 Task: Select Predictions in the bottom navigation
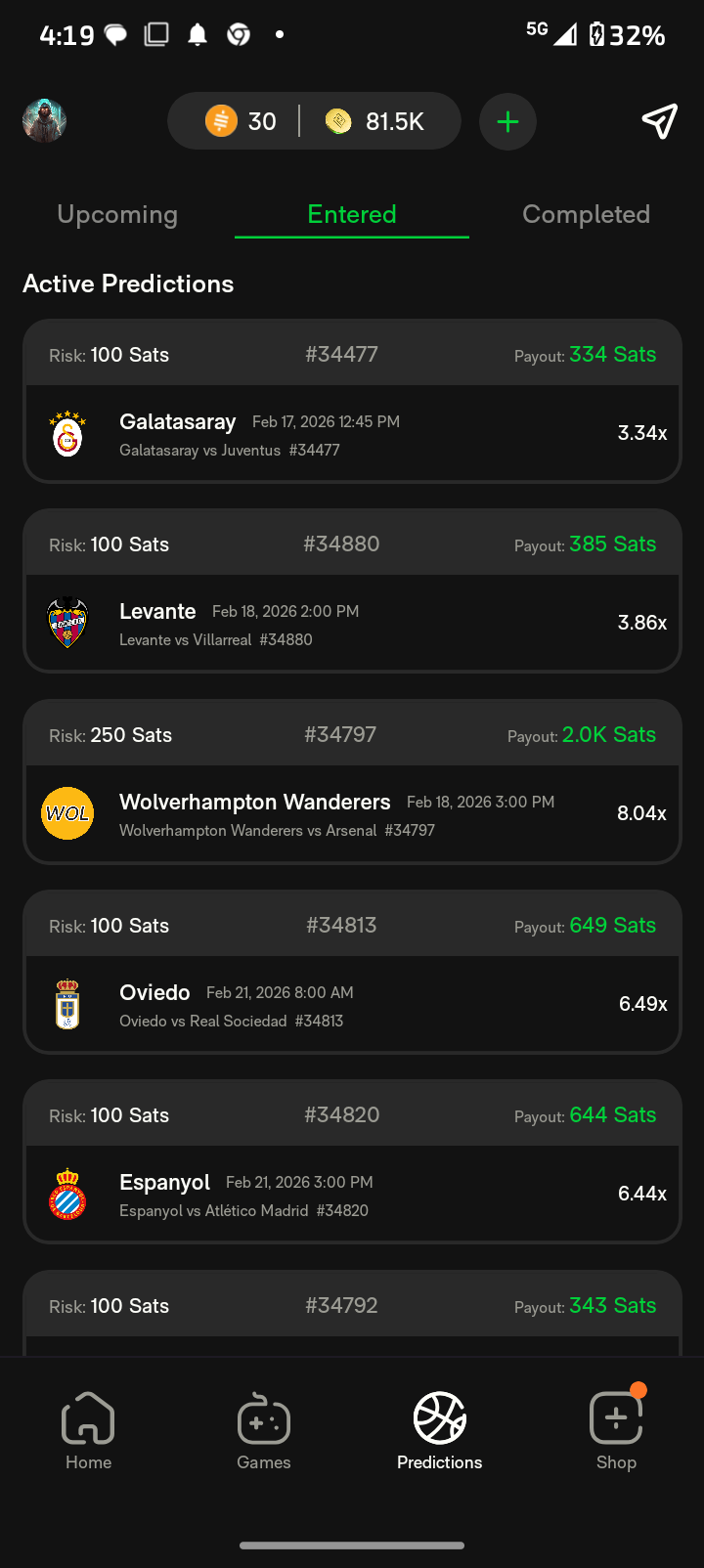click(x=440, y=1431)
